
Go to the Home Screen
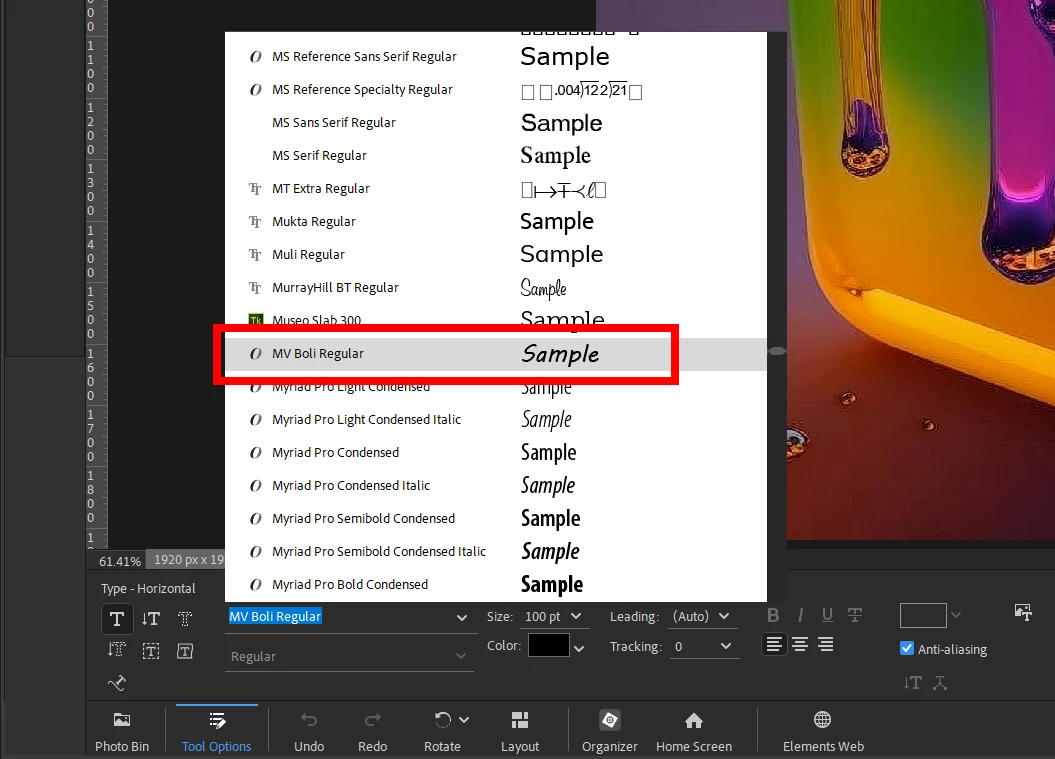coord(694,731)
